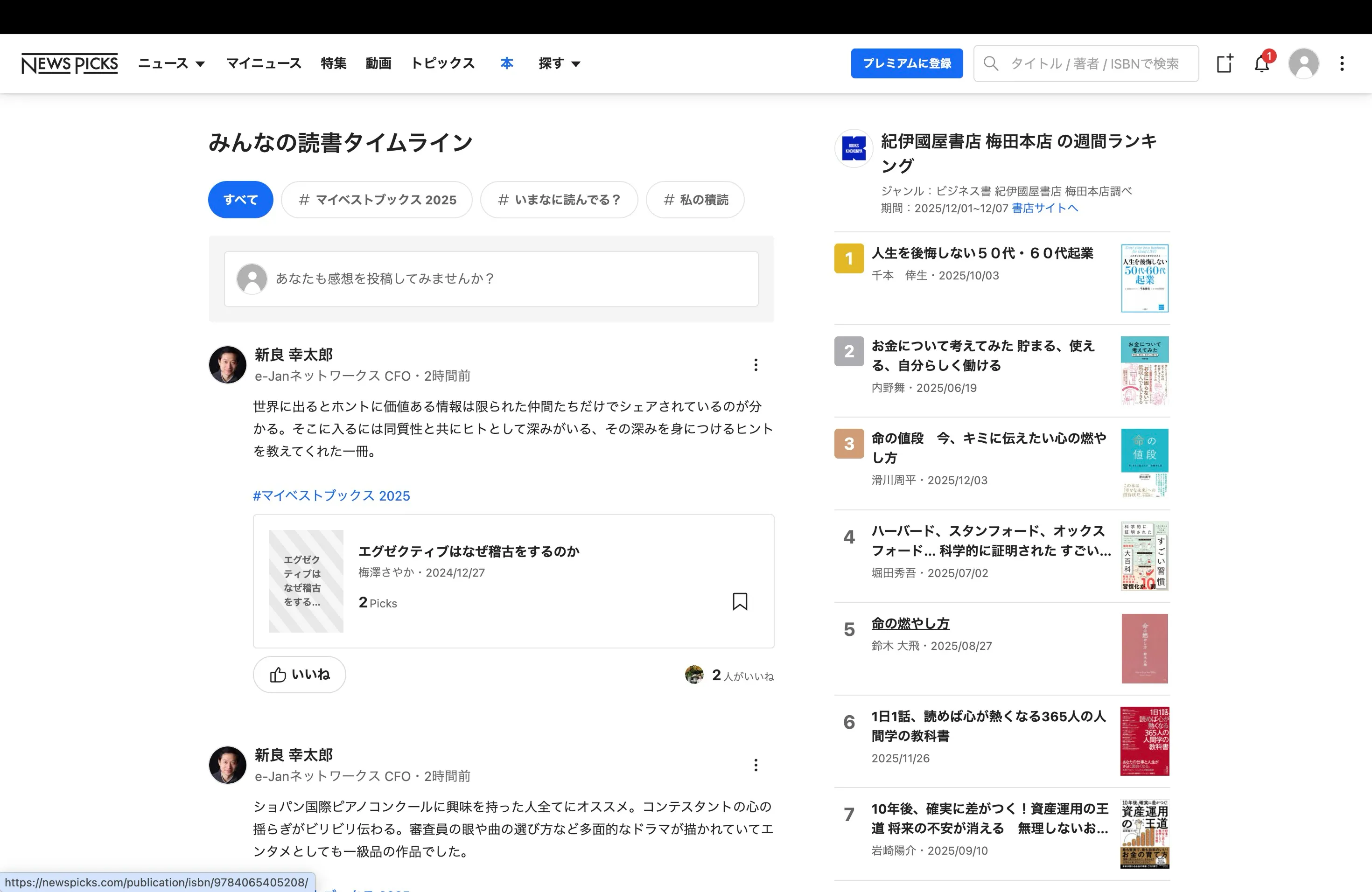Click 新良 幸太郎 name on first post
The height and width of the screenshot is (892, 1372).
294,355
